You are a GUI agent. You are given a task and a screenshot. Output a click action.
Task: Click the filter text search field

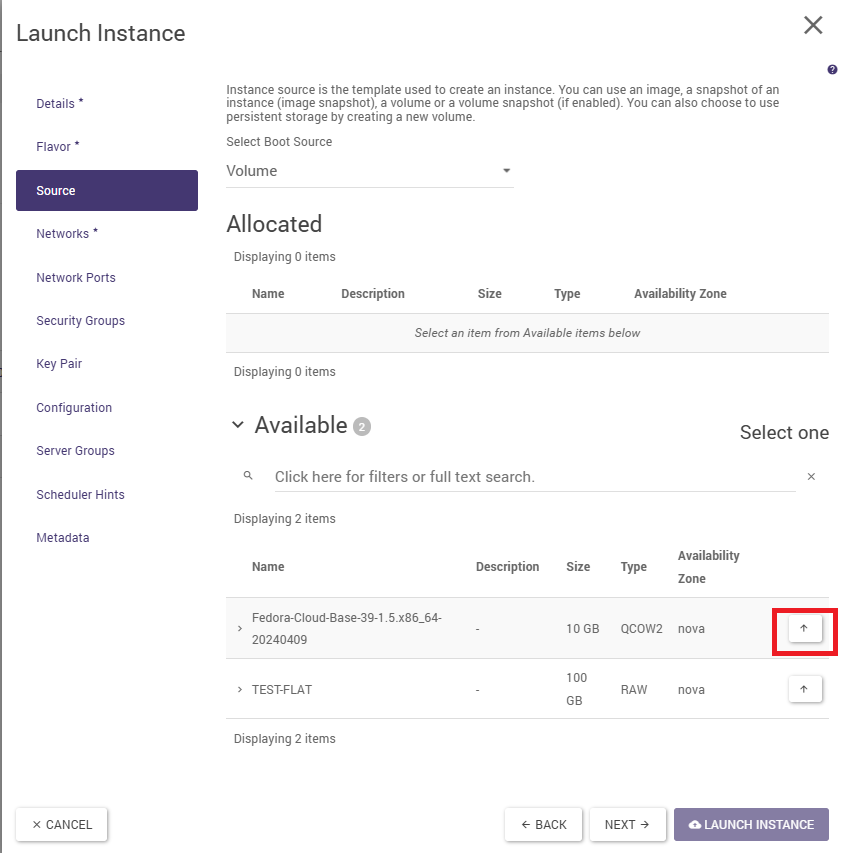point(535,477)
